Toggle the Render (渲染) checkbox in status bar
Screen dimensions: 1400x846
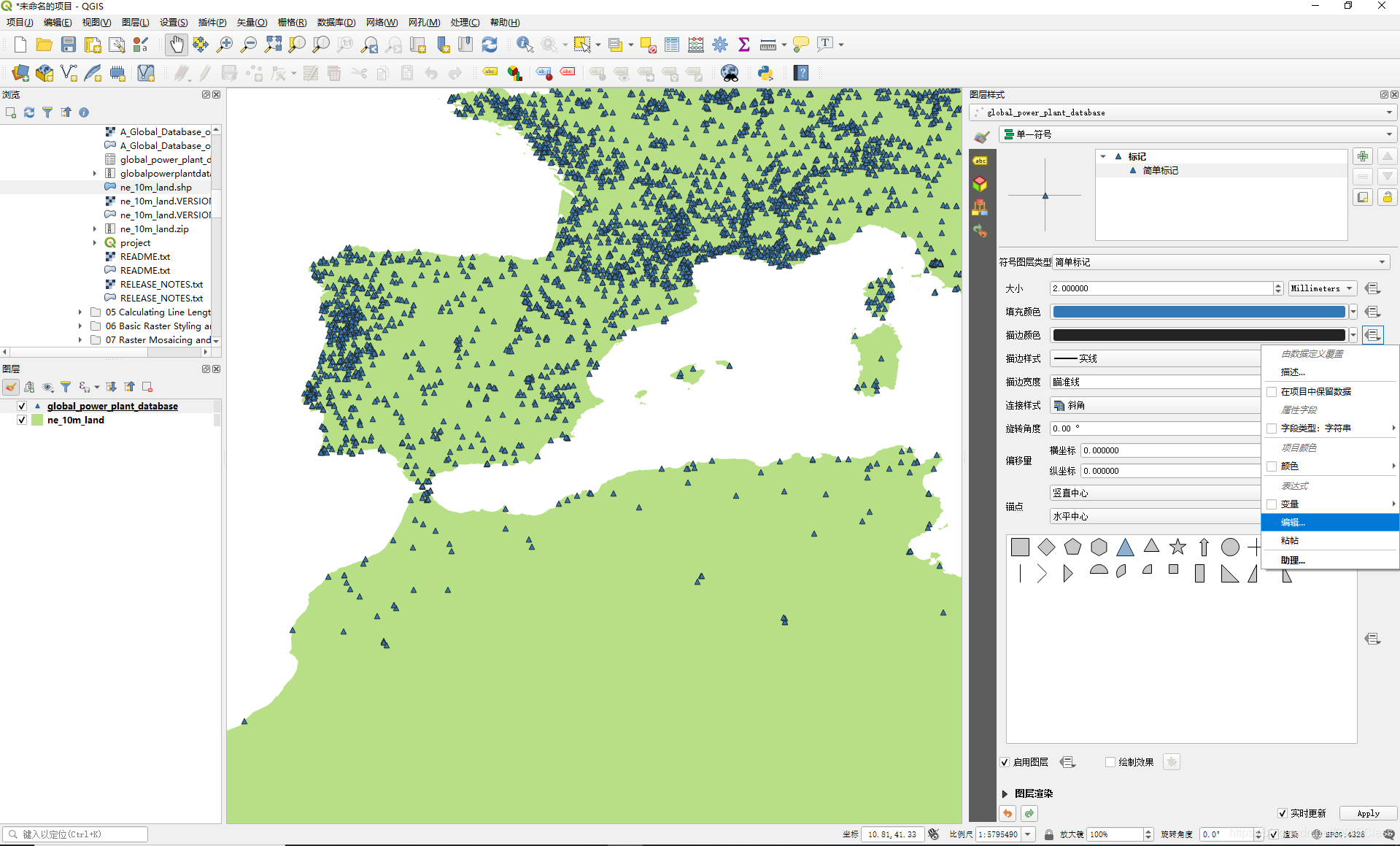click(1274, 834)
